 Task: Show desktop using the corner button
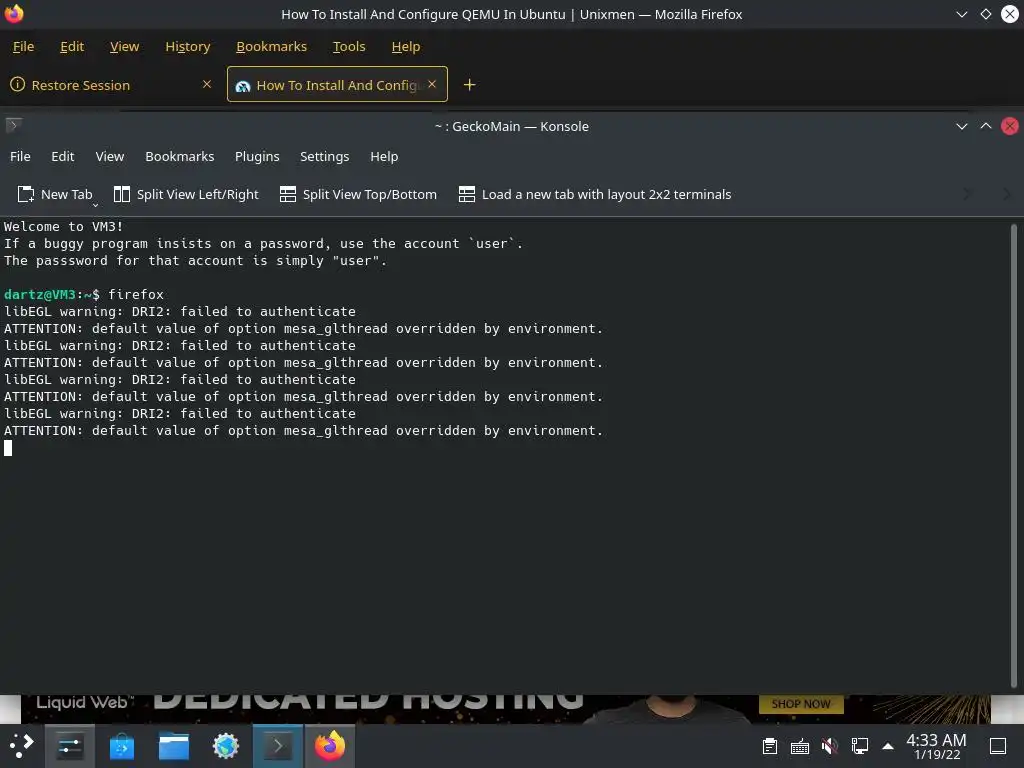coord(998,746)
